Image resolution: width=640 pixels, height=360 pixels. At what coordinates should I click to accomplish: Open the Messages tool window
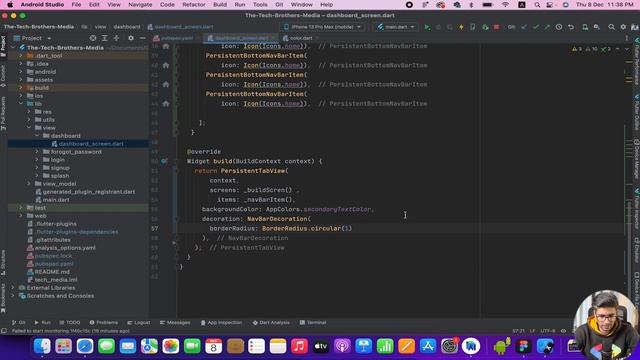tap(175, 322)
